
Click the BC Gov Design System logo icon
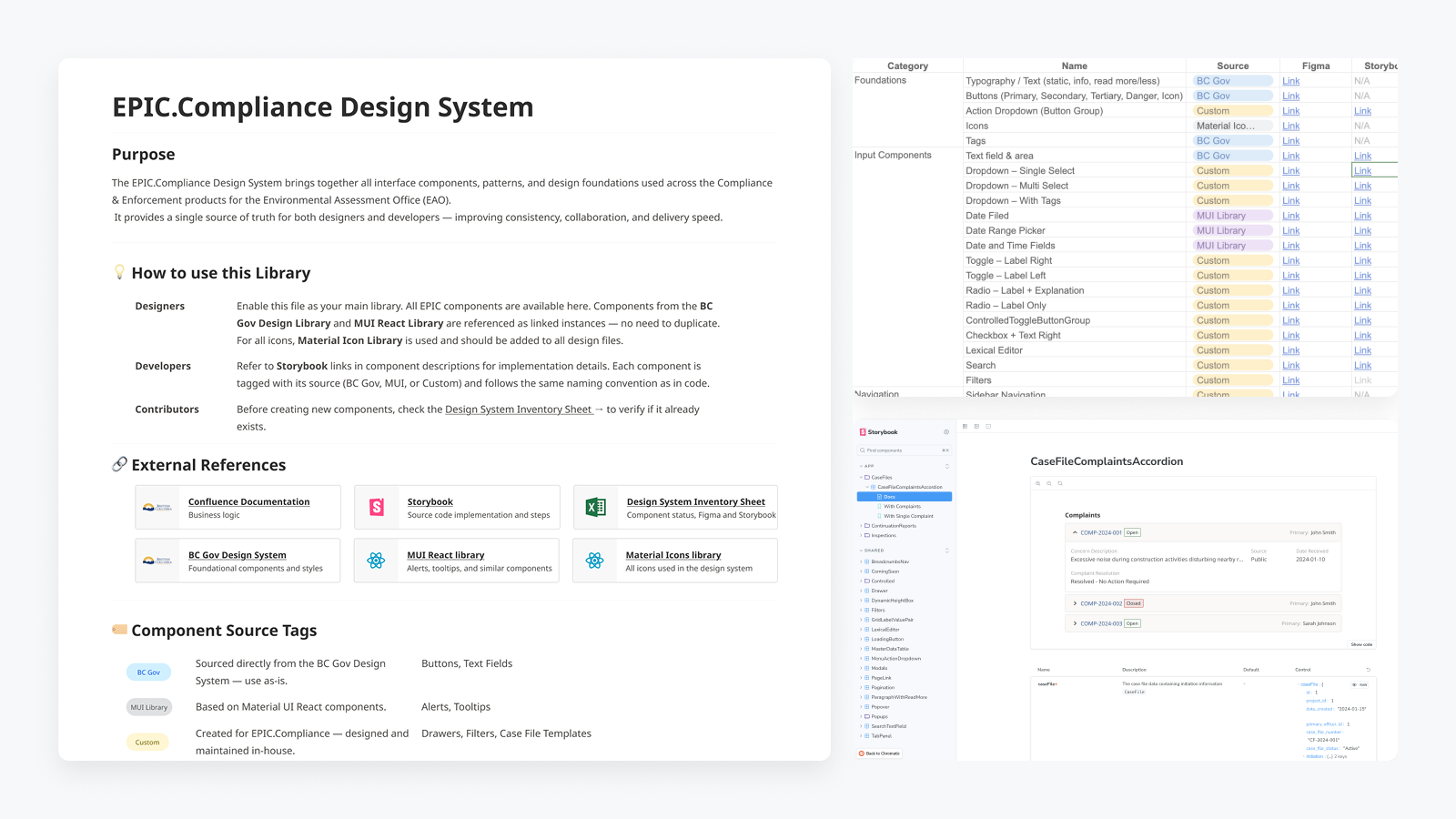click(x=157, y=561)
